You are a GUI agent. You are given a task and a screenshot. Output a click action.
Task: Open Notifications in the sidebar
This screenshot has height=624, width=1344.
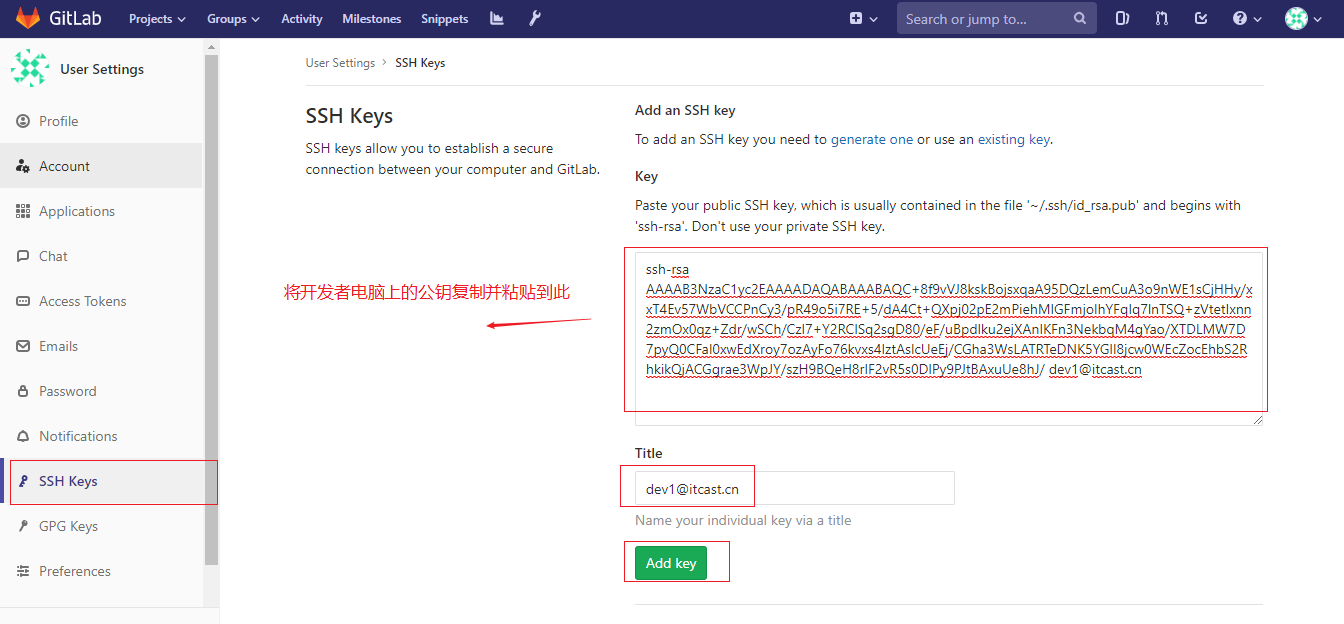click(101, 436)
